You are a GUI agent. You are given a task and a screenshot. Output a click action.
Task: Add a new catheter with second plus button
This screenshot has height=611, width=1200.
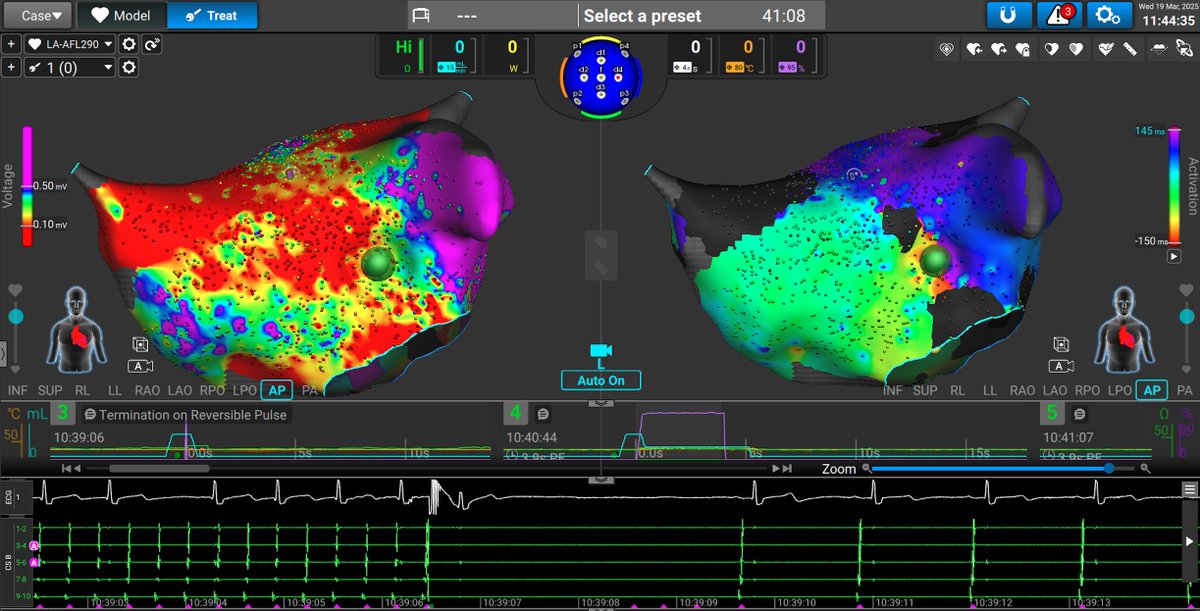10,67
